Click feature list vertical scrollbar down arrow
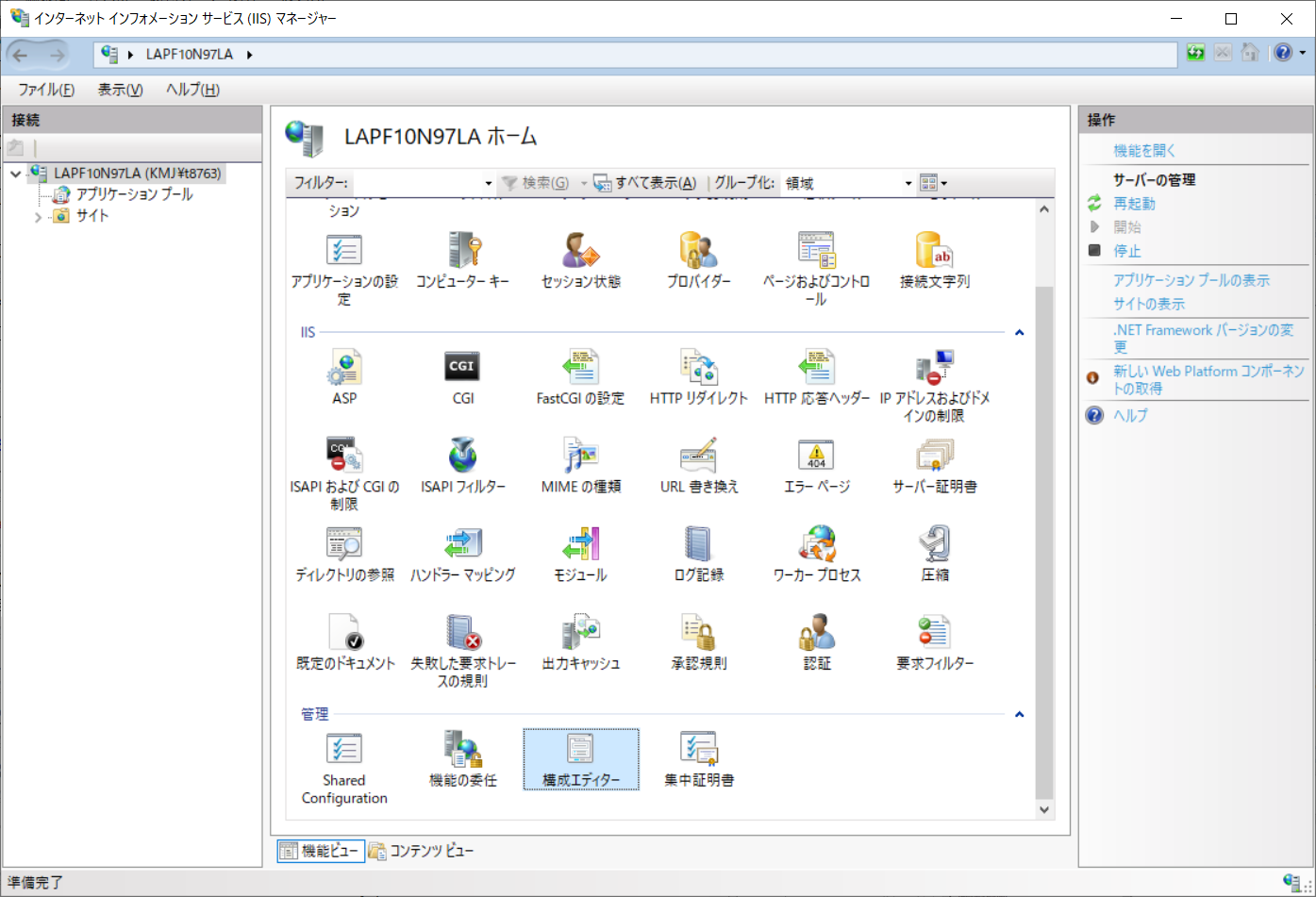Viewport: 1316px width, 897px height. click(1044, 809)
